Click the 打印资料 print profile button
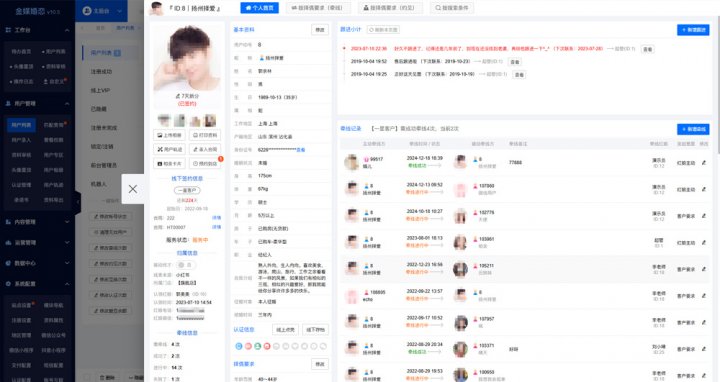Image resolution: width=720 pixels, height=382 pixels. (x=205, y=135)
